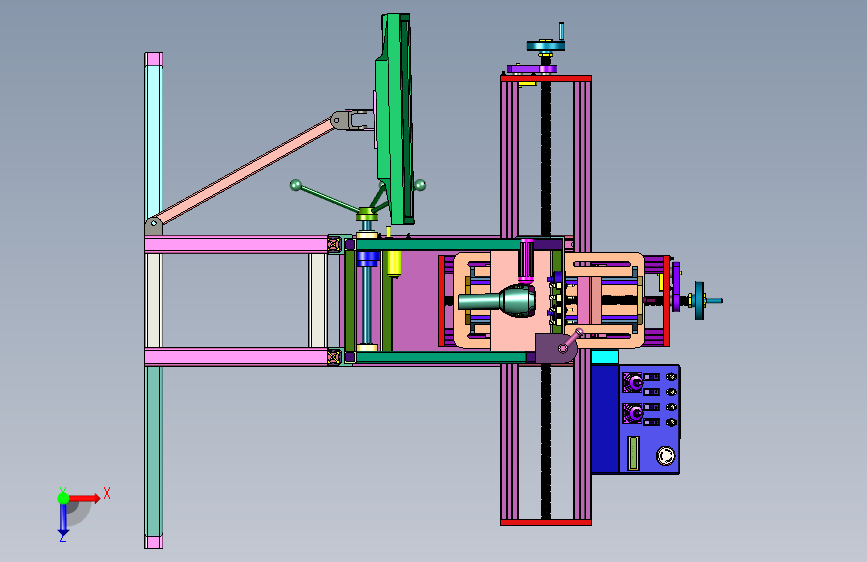This screenshot has width=867, height=562.
Task: Select the handwheel on the right side shaft
Action: 699,300
